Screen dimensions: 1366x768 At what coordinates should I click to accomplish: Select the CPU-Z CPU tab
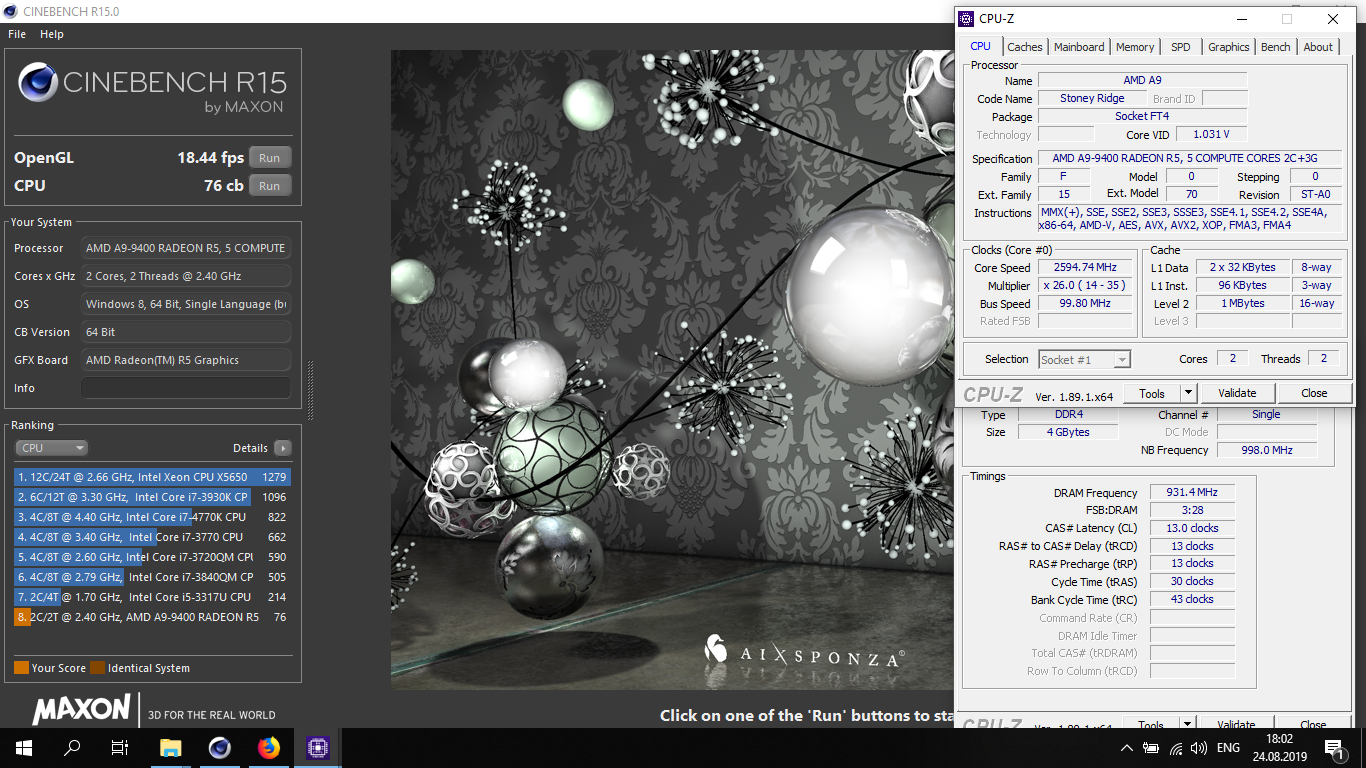(981, 46)
